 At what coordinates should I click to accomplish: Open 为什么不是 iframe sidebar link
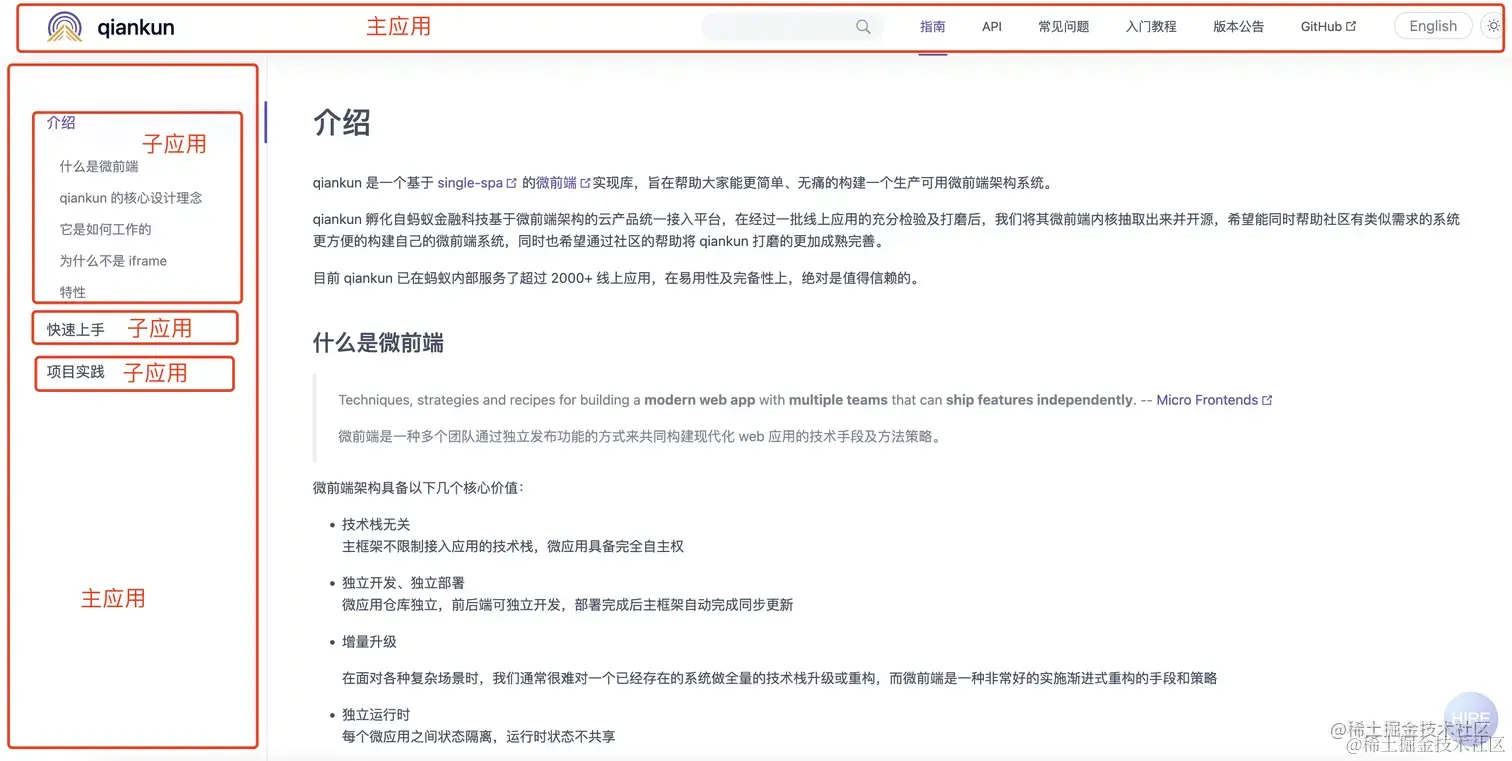[113, 261]
